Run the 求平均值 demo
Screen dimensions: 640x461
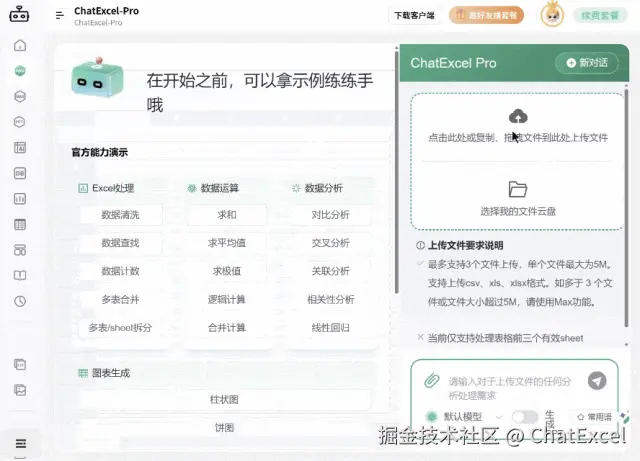click(x=227, y=243)
